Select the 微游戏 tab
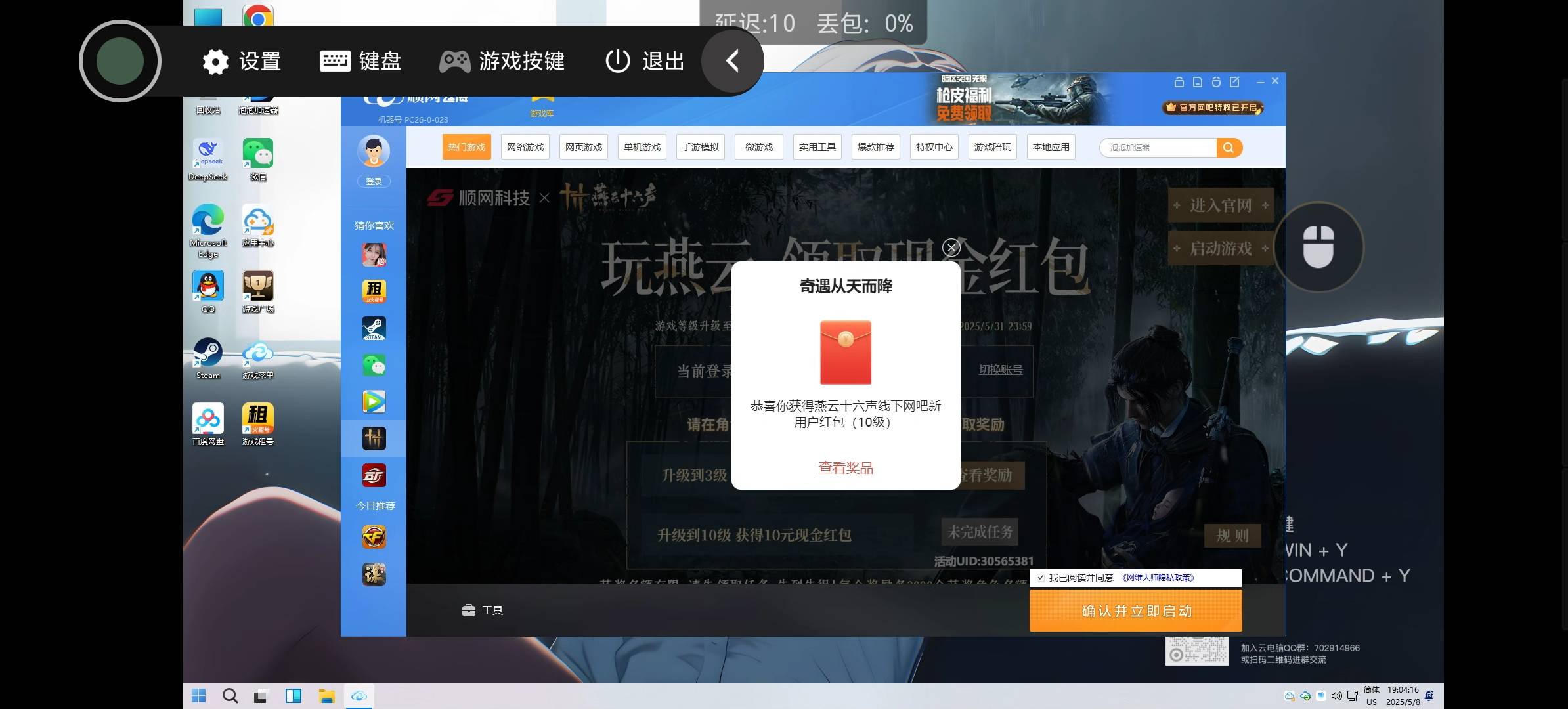This screenshot has width=1568, height=709. 759,147
